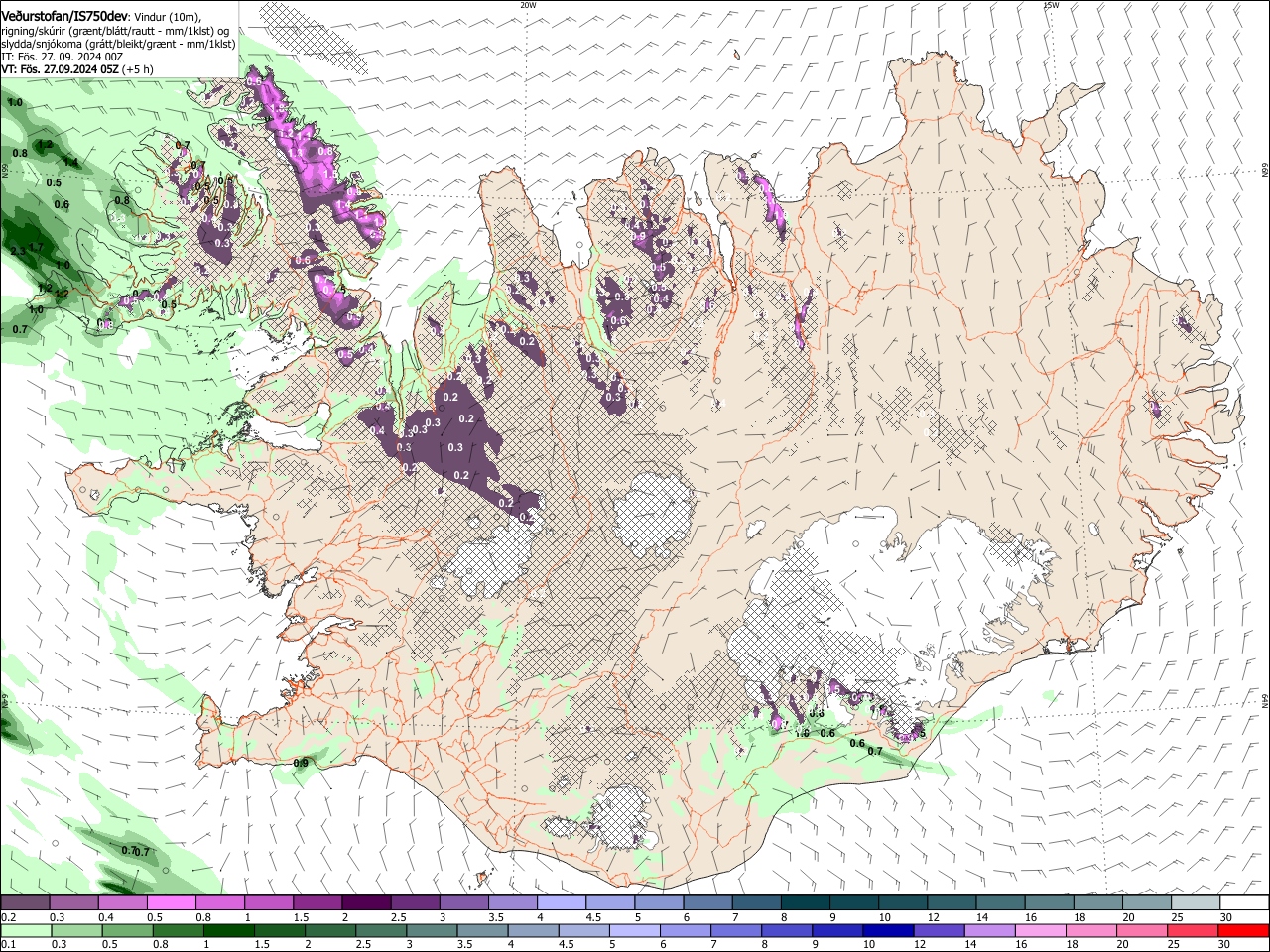The width and height of the screenshot is (1270, 952).
Task: Click the 12 label in the rain legend
Action: pos(920,944)
